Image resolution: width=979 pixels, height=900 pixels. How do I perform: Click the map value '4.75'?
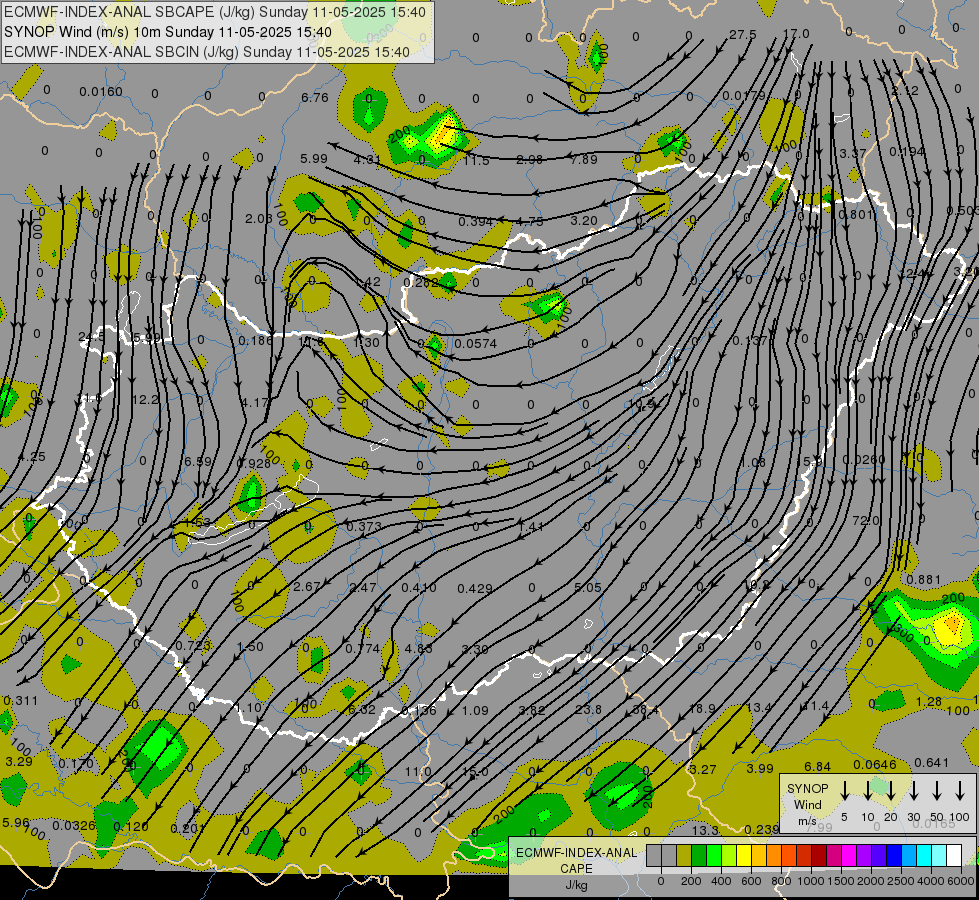pyautogui.click(x=529, y=221)
